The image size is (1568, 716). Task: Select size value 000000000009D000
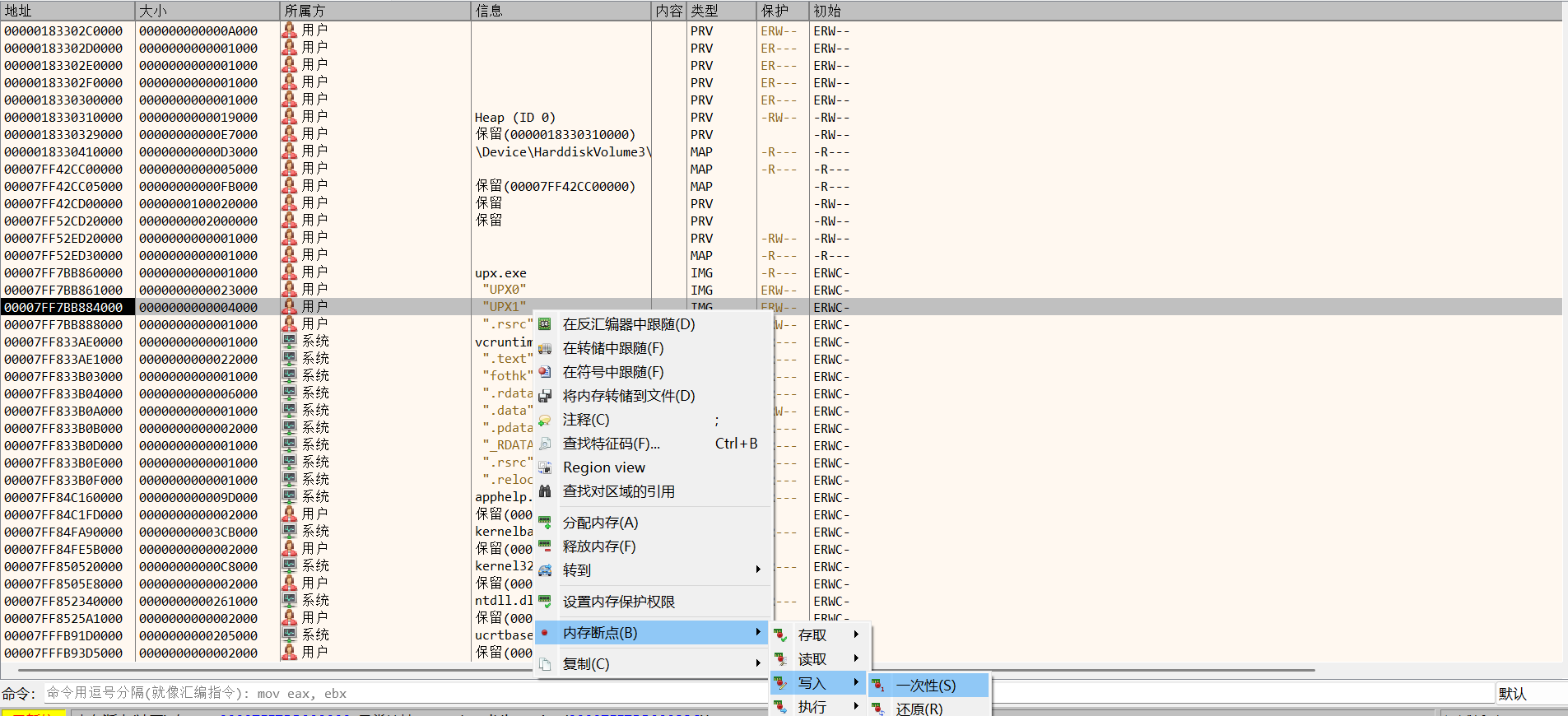click(198, 498)
